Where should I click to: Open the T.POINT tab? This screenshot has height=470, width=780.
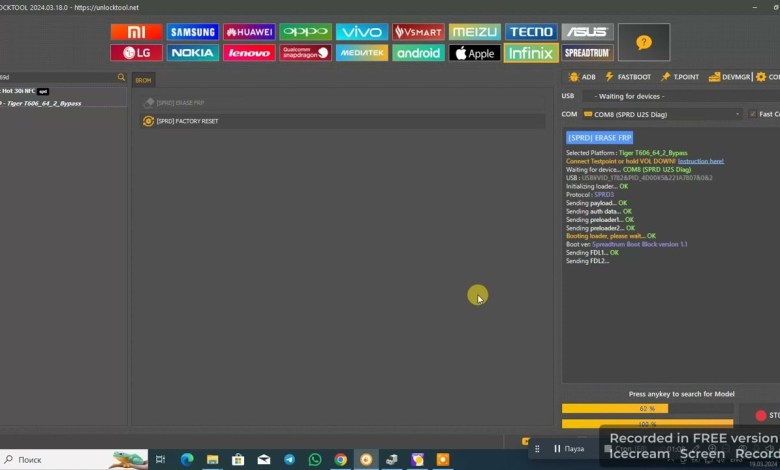(x=679, y=77)
